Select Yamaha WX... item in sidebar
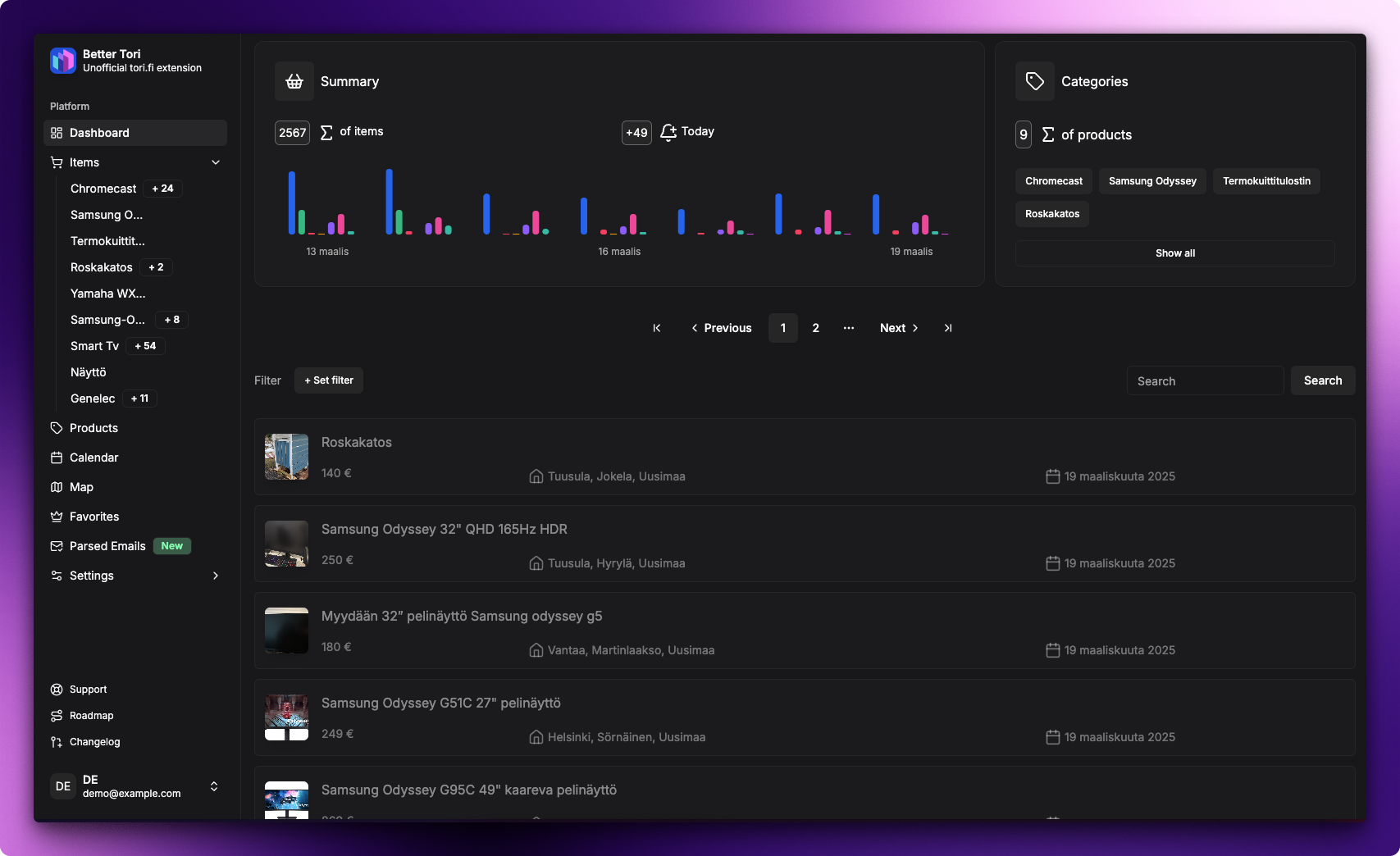 point(108,294)
